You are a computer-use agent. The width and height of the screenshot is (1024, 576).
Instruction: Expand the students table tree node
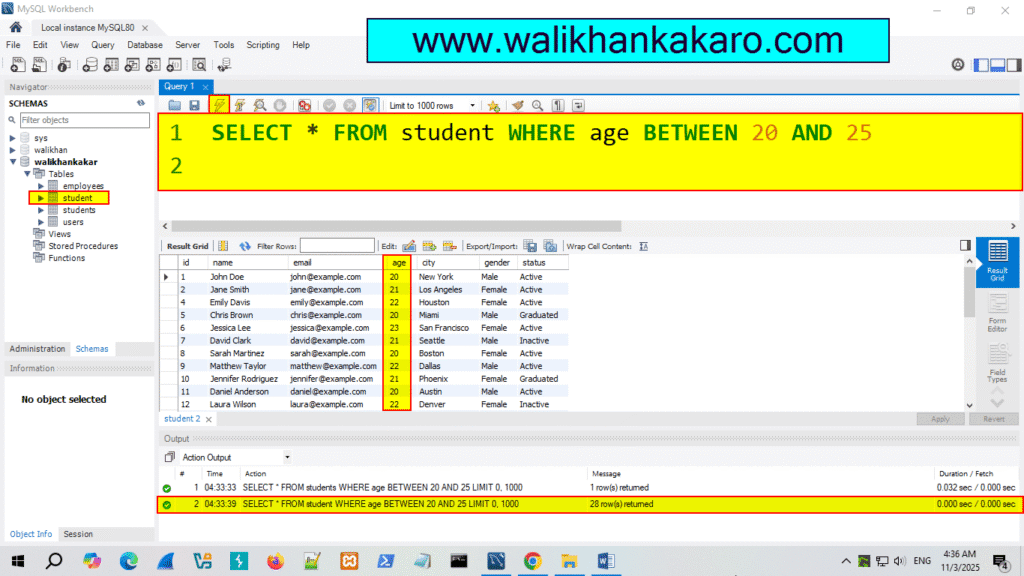(41, 210)
